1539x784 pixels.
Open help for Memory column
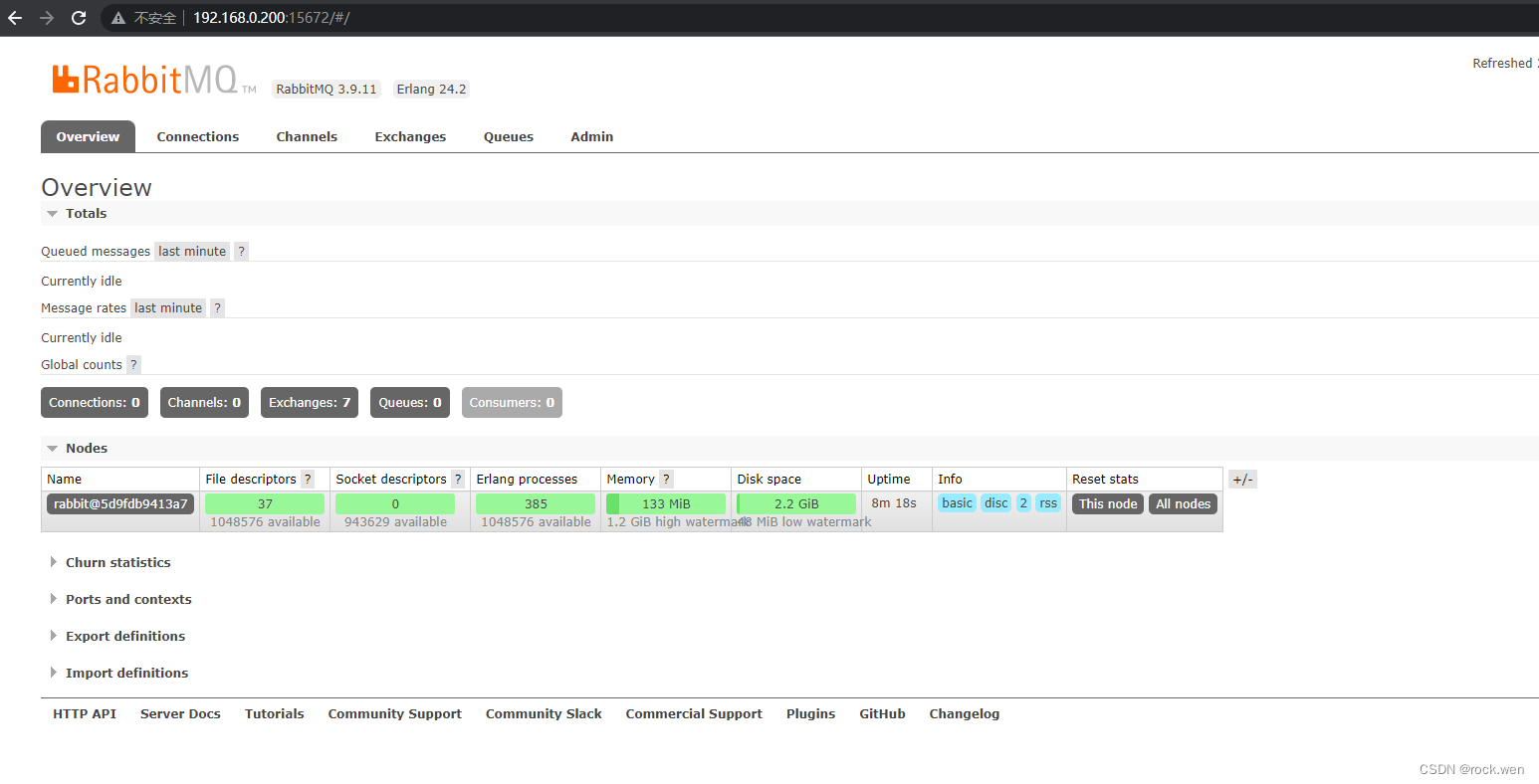point(666,480)
